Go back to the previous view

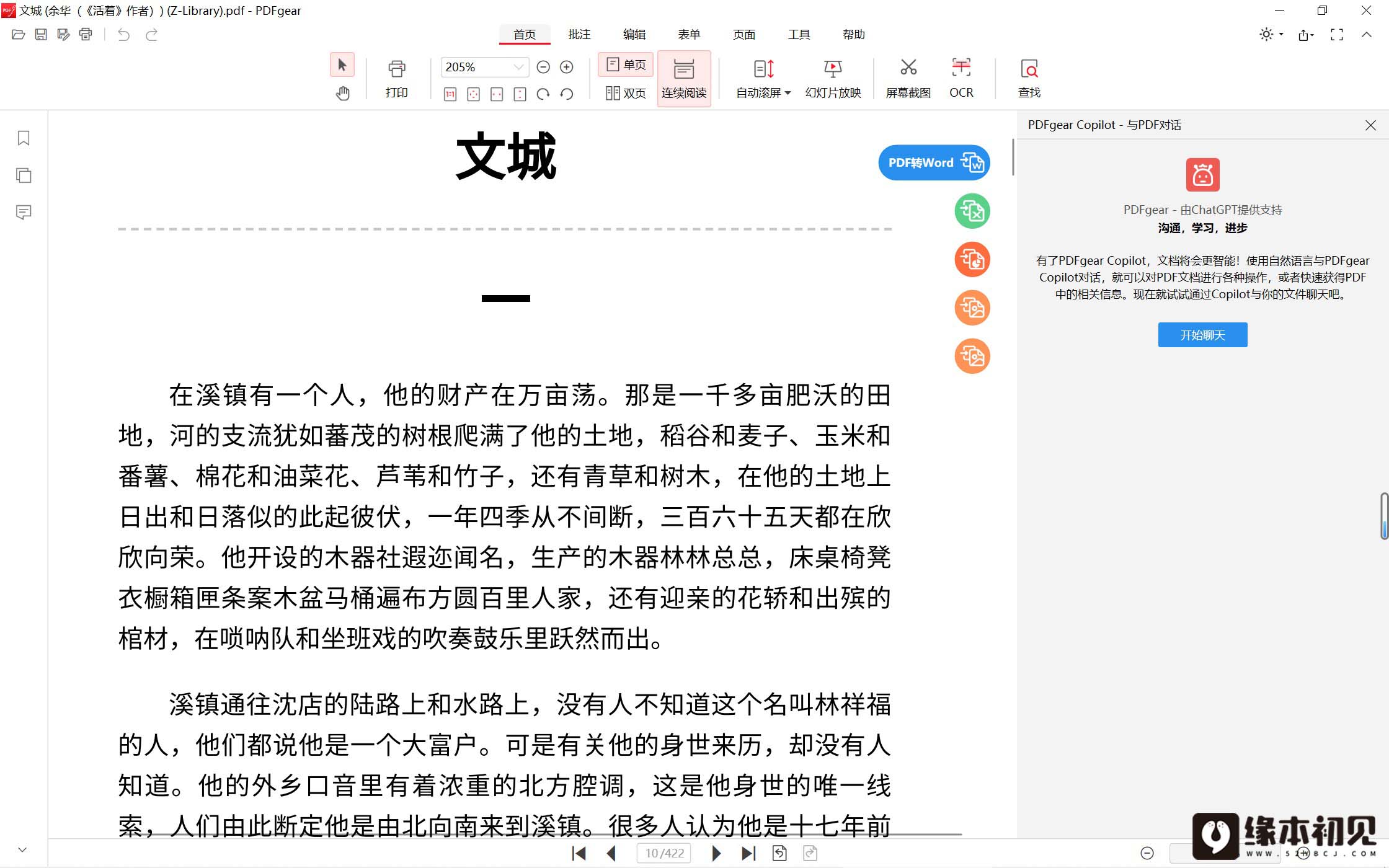tap(779, 854)
